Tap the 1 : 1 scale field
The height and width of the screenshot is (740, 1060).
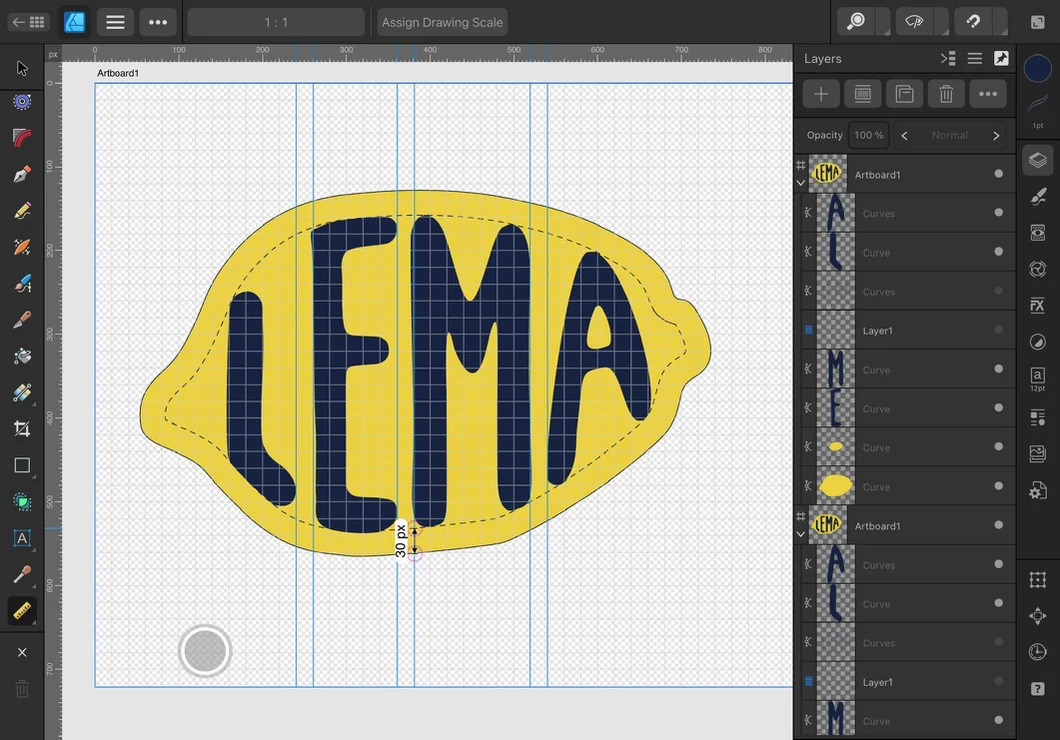[x=276, y=22]
